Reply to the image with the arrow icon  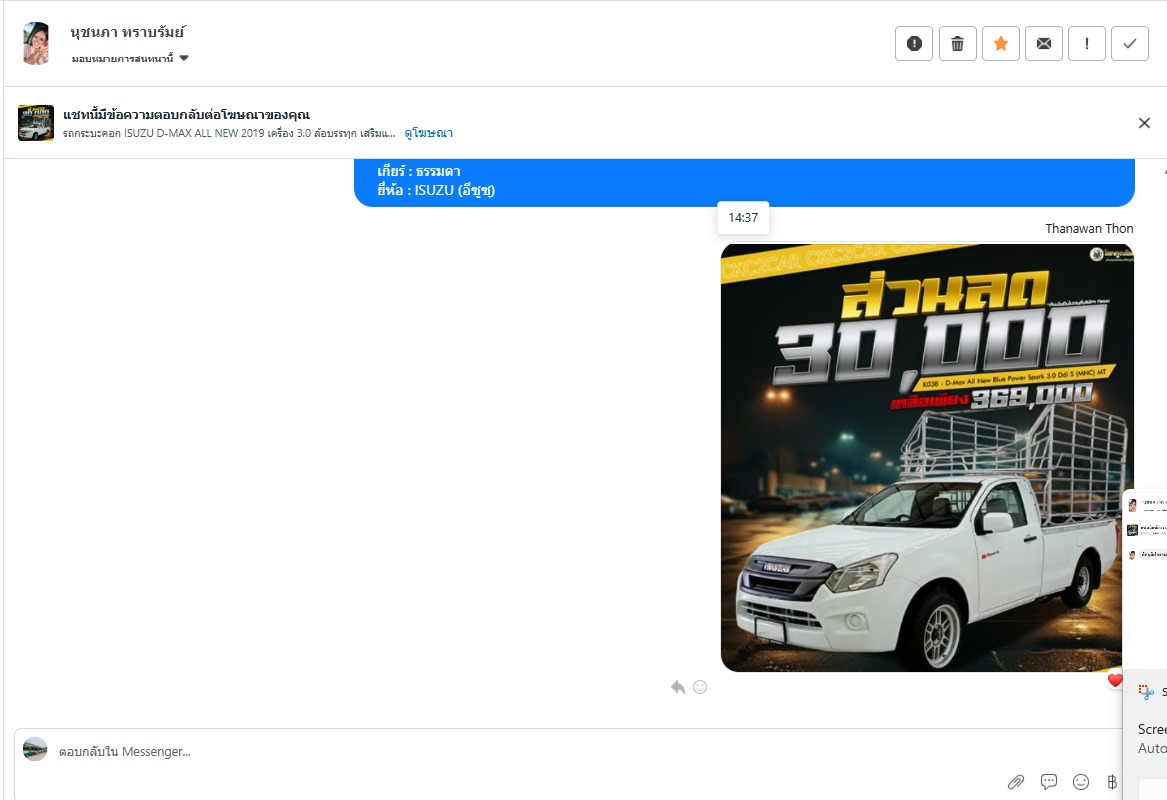[677, 687]
